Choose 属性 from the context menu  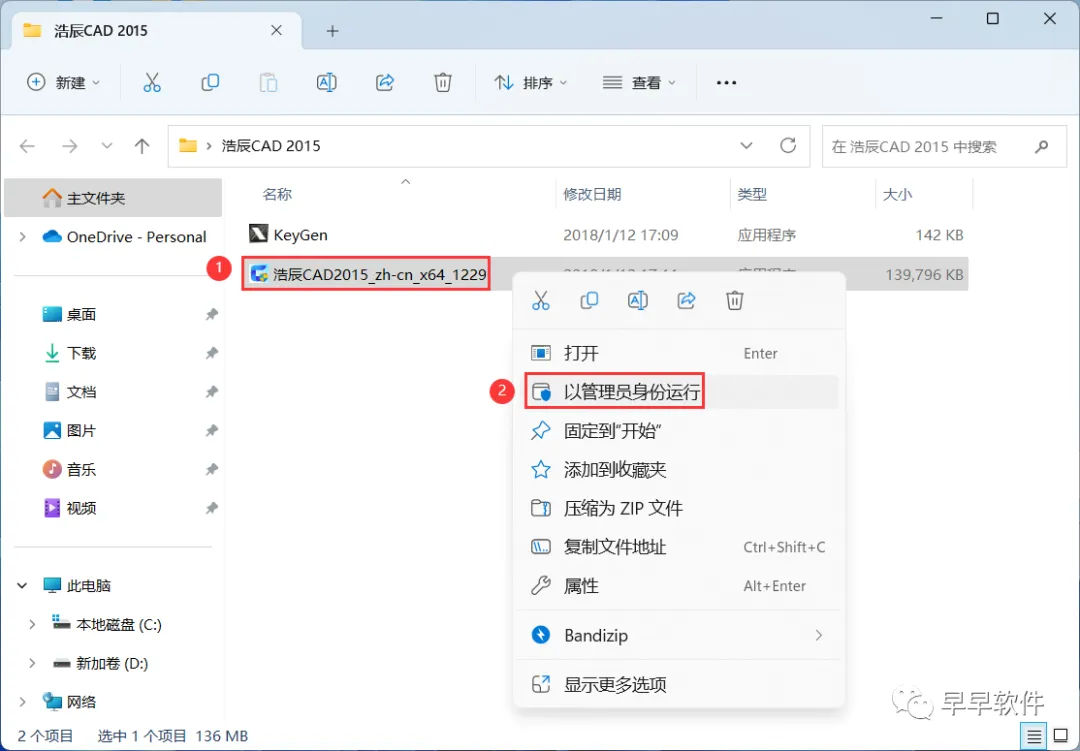click(x=679, y=586)
